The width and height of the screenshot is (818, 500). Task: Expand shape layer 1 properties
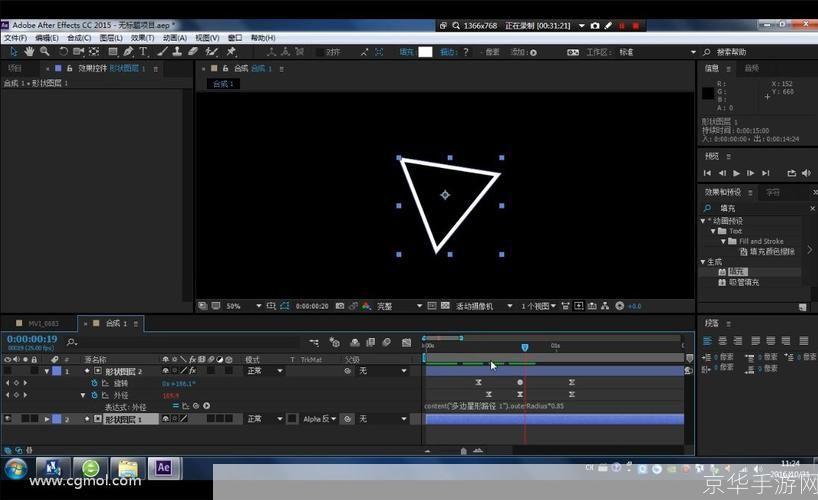tap(47, 419)
